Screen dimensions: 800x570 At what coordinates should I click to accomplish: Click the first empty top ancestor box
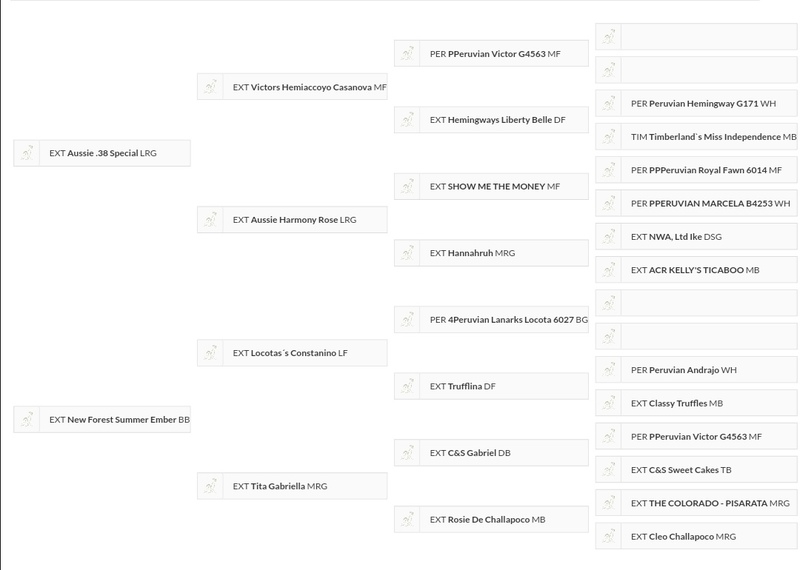click(708, 37)
